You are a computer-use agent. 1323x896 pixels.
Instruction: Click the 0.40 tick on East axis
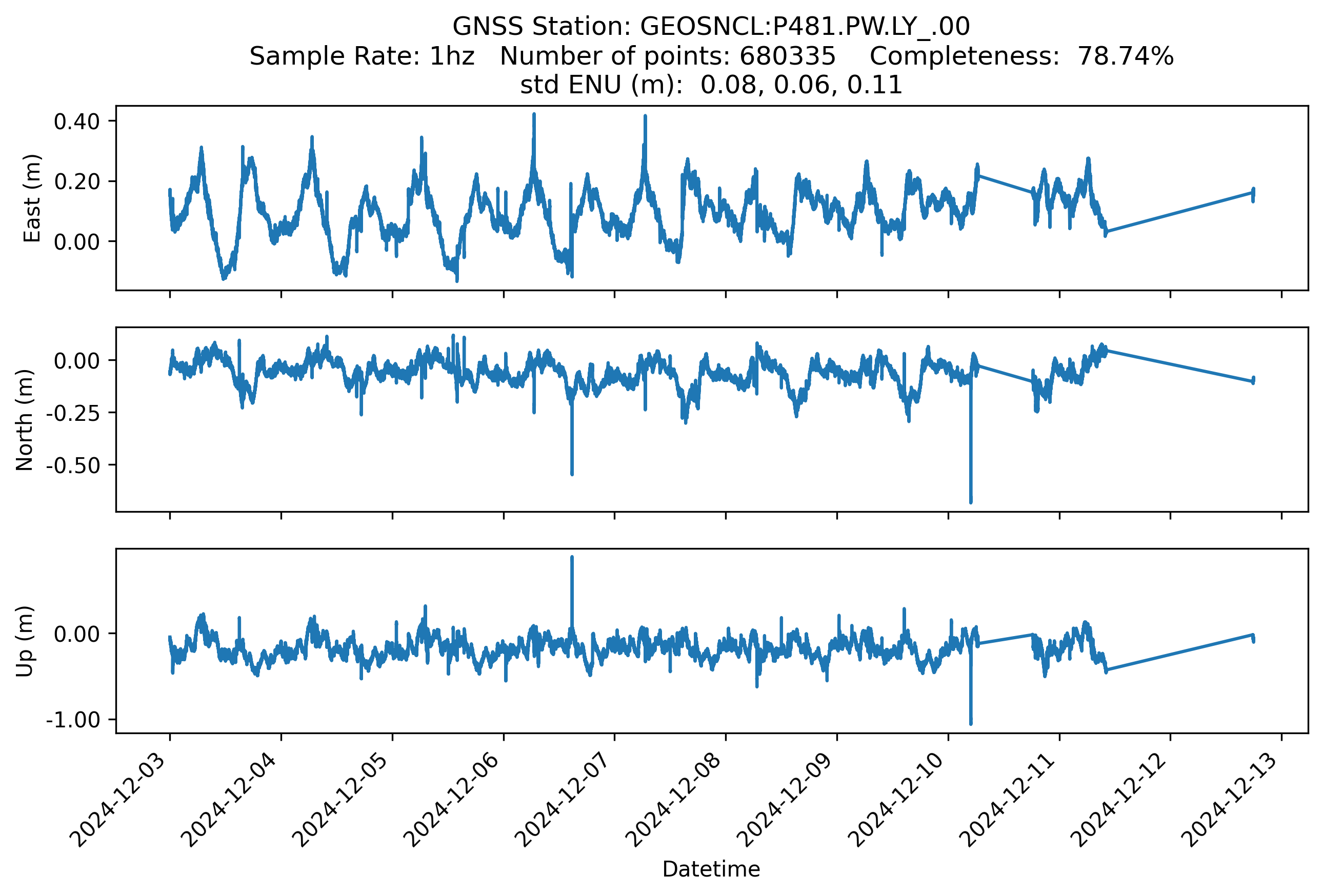(77, 122)
